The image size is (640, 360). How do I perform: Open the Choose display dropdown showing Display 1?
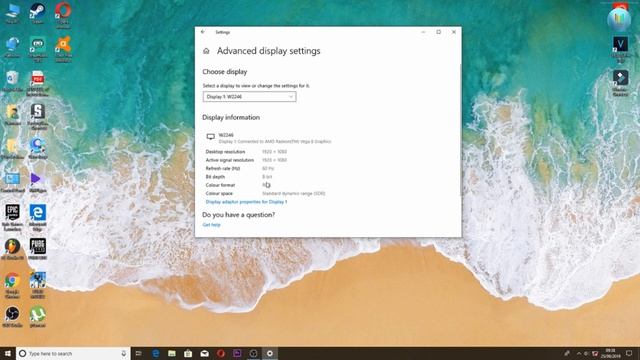(x=249, y=97)
